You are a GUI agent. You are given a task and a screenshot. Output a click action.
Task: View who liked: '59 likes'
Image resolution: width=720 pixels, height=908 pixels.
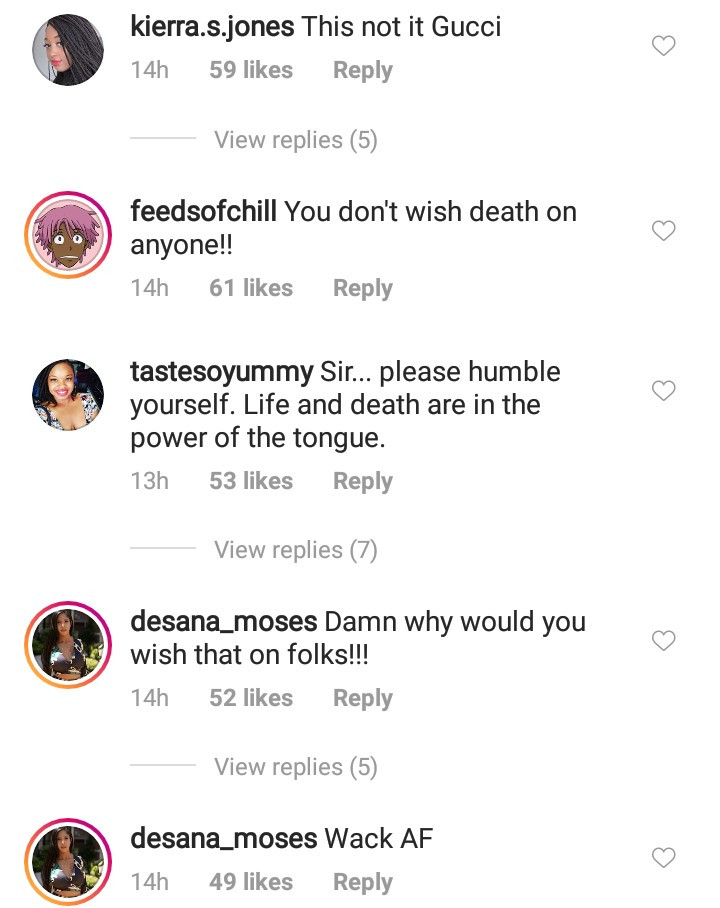(x=250, y=71)
